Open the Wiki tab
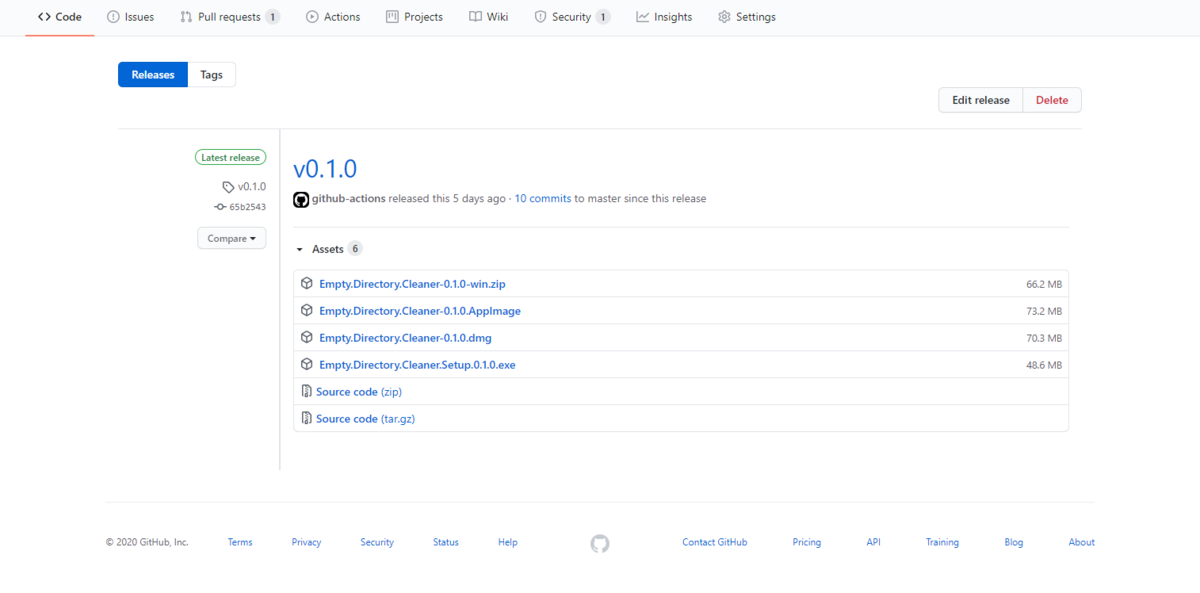 tap(489, 17)
